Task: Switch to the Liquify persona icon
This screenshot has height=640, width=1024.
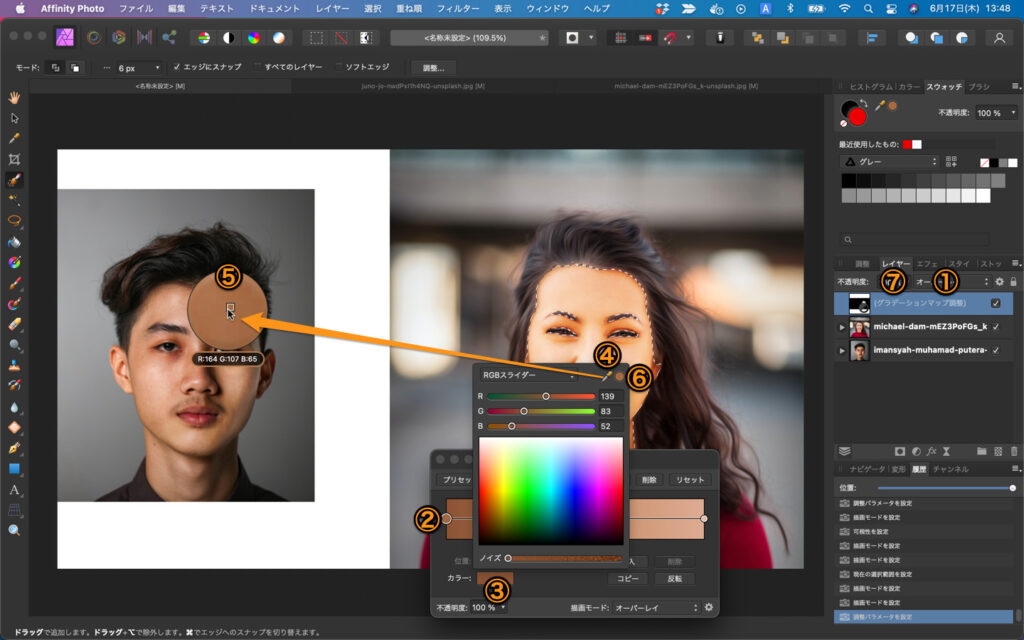Action: [94, 38]
